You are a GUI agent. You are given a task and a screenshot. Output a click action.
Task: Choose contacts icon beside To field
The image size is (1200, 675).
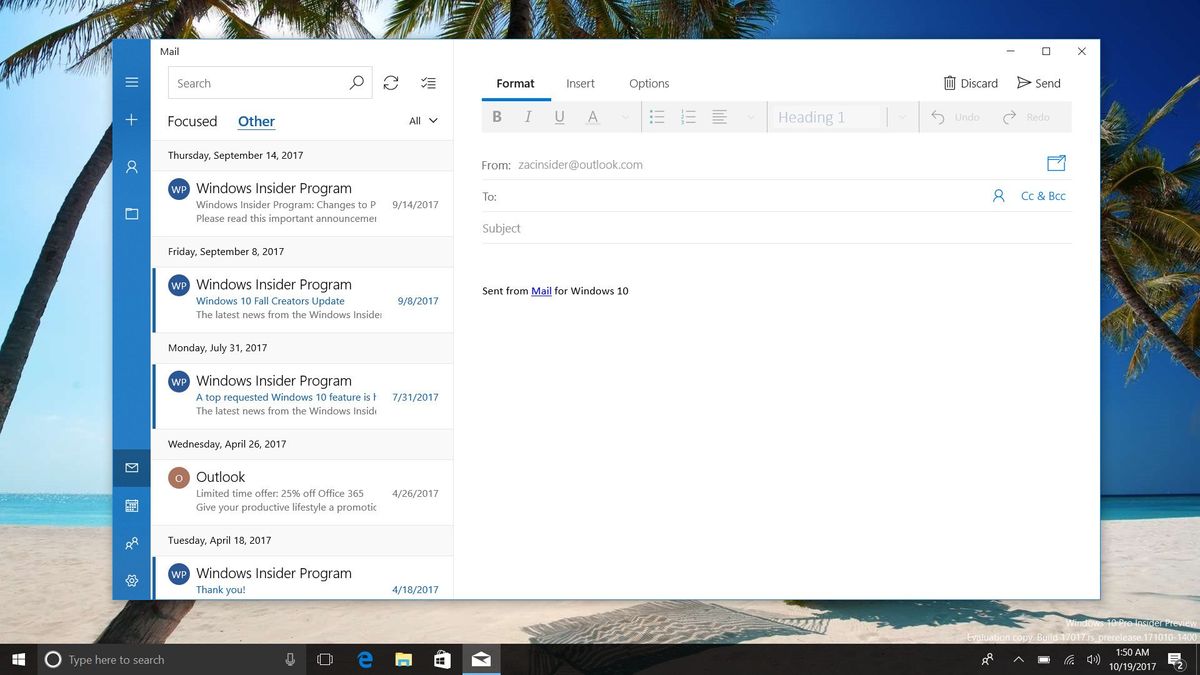coord(998,196)
